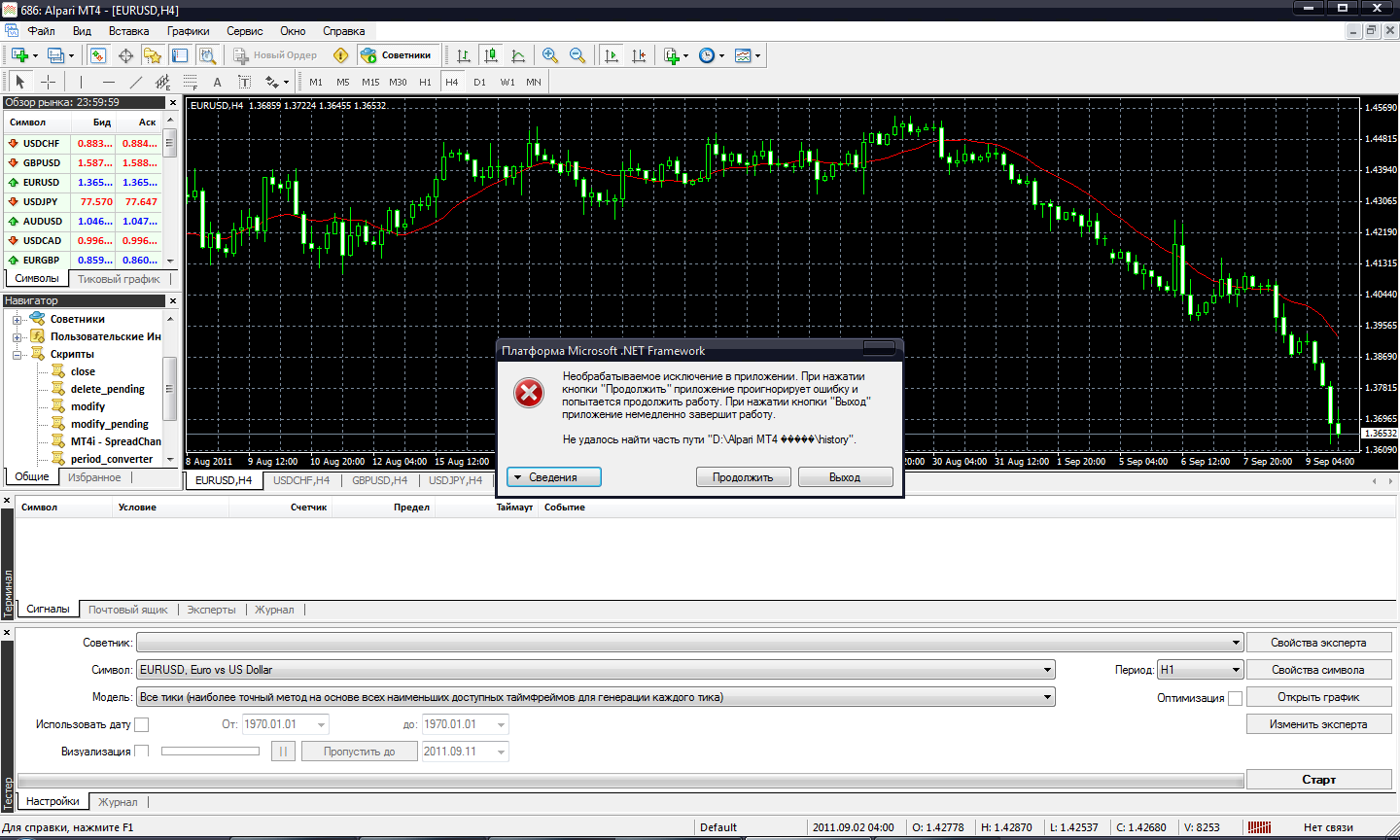
Task: Select the arrow cursor tool
Action: (20, 82)
